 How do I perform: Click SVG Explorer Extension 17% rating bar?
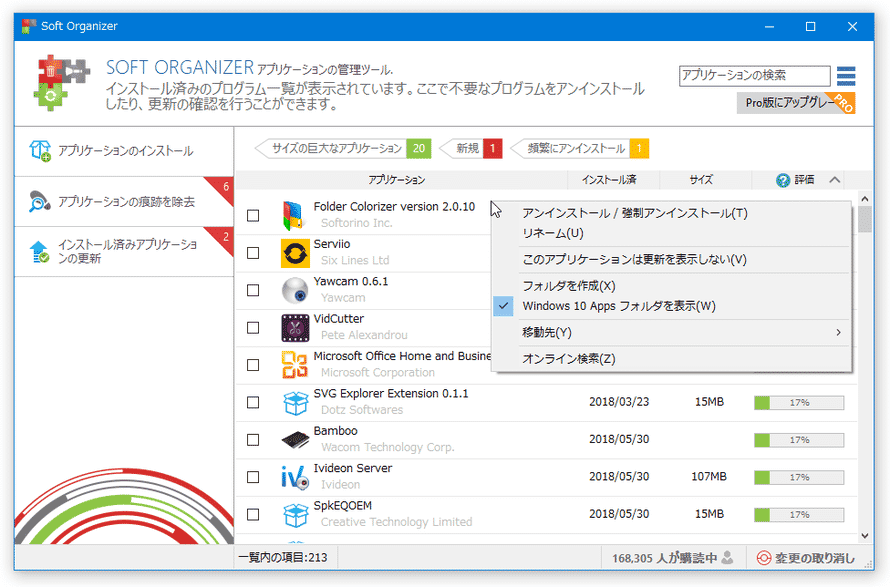(799, 402)
